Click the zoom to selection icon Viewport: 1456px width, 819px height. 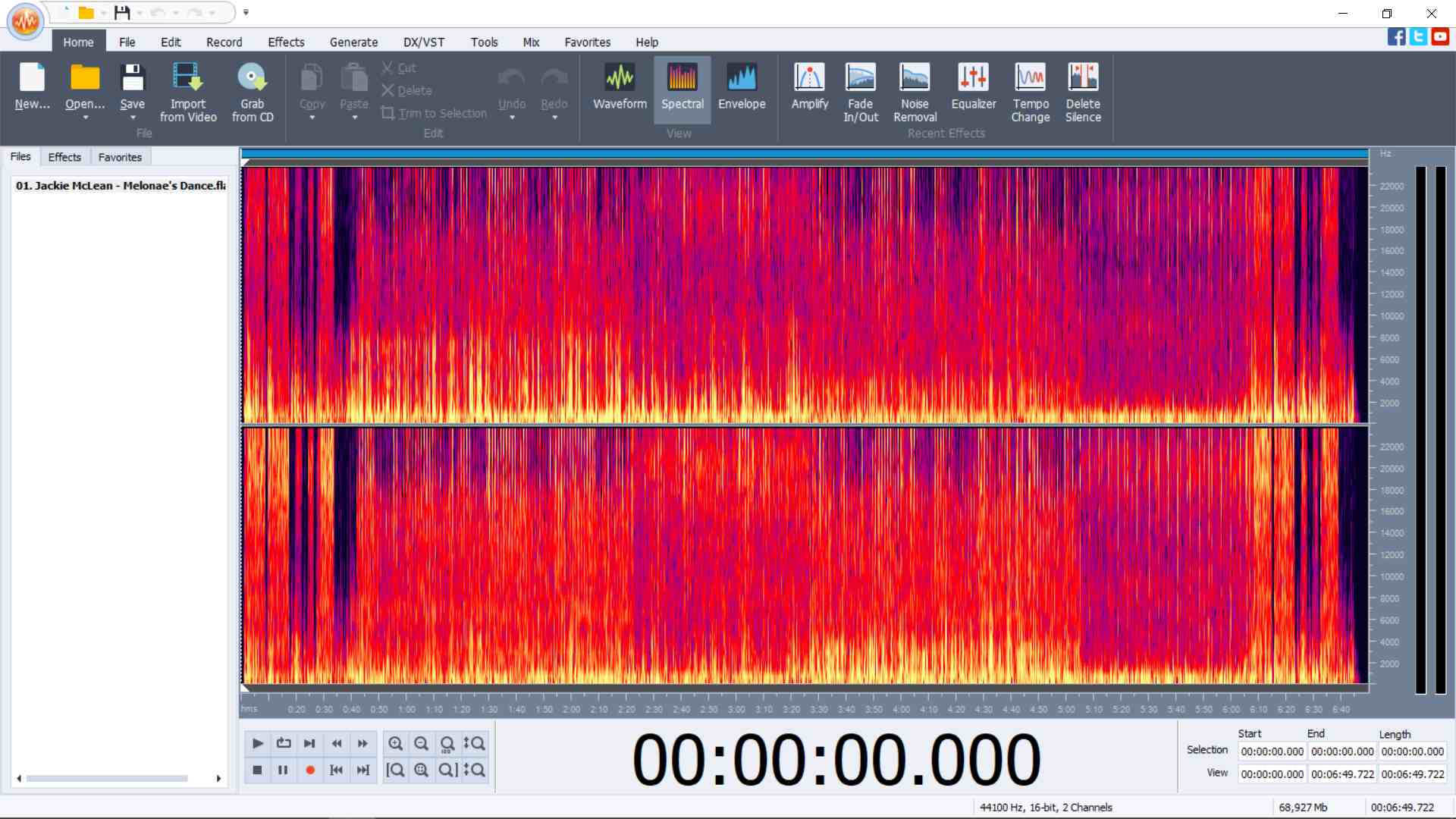[422, 770]
